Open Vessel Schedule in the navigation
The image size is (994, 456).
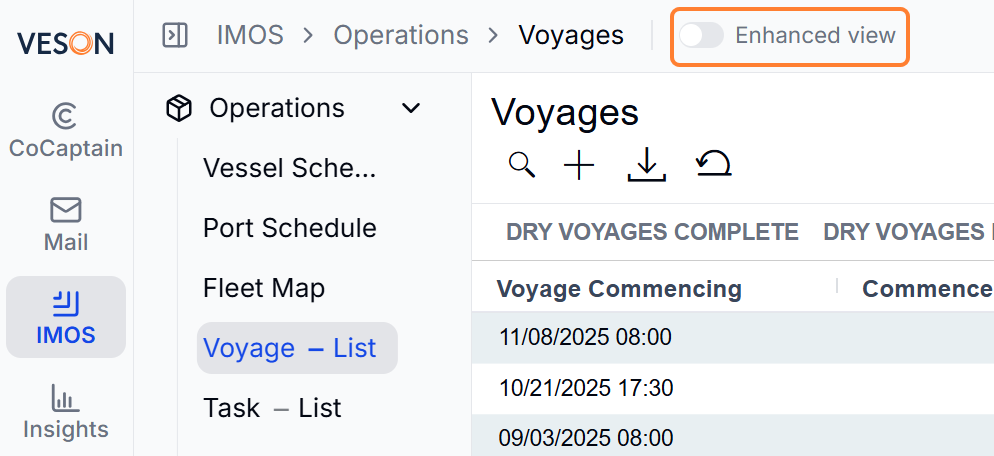click(290, 169)
